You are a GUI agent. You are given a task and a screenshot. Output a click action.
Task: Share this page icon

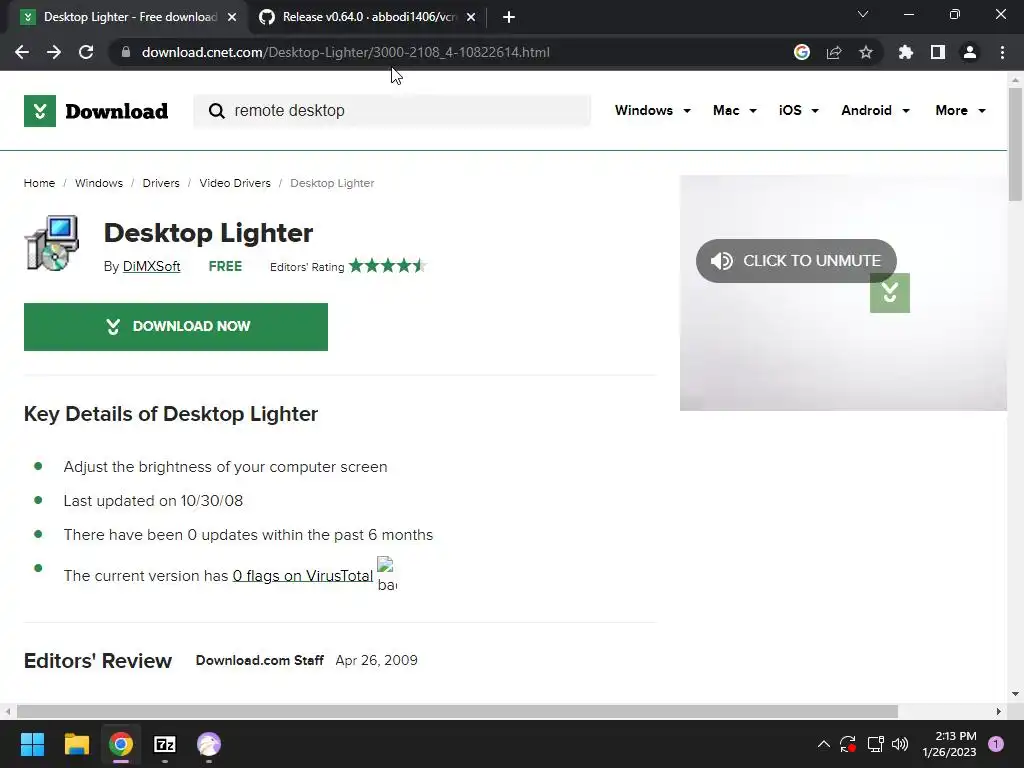(x=834, y=52)
